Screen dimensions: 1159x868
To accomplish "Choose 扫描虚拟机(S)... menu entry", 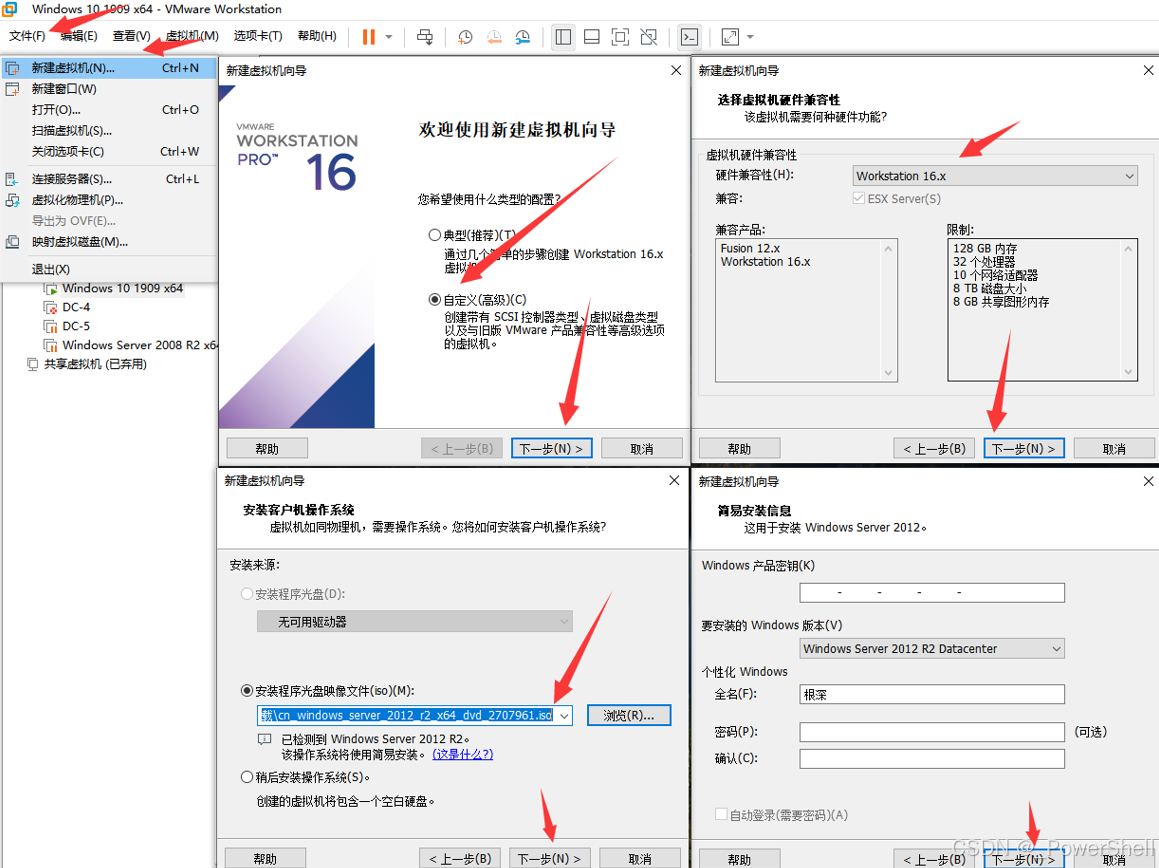I will click(x=109, y=131).
